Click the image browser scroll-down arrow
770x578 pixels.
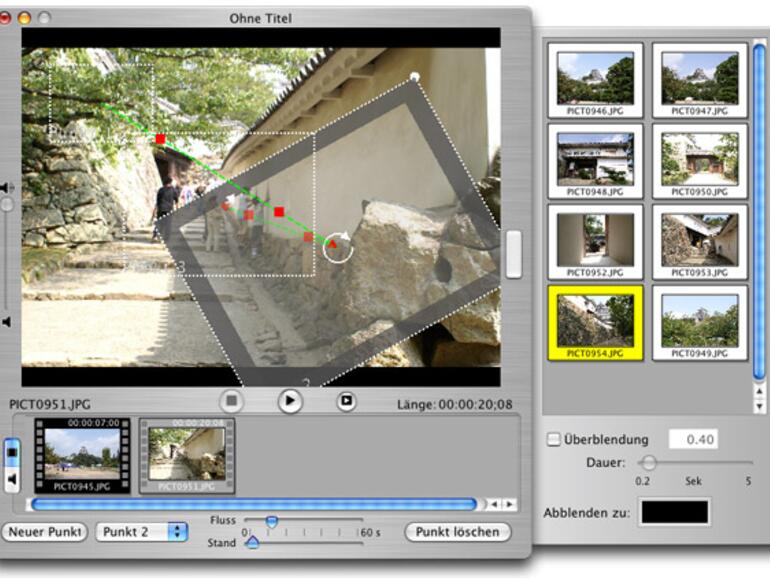(x=759, y=406)
